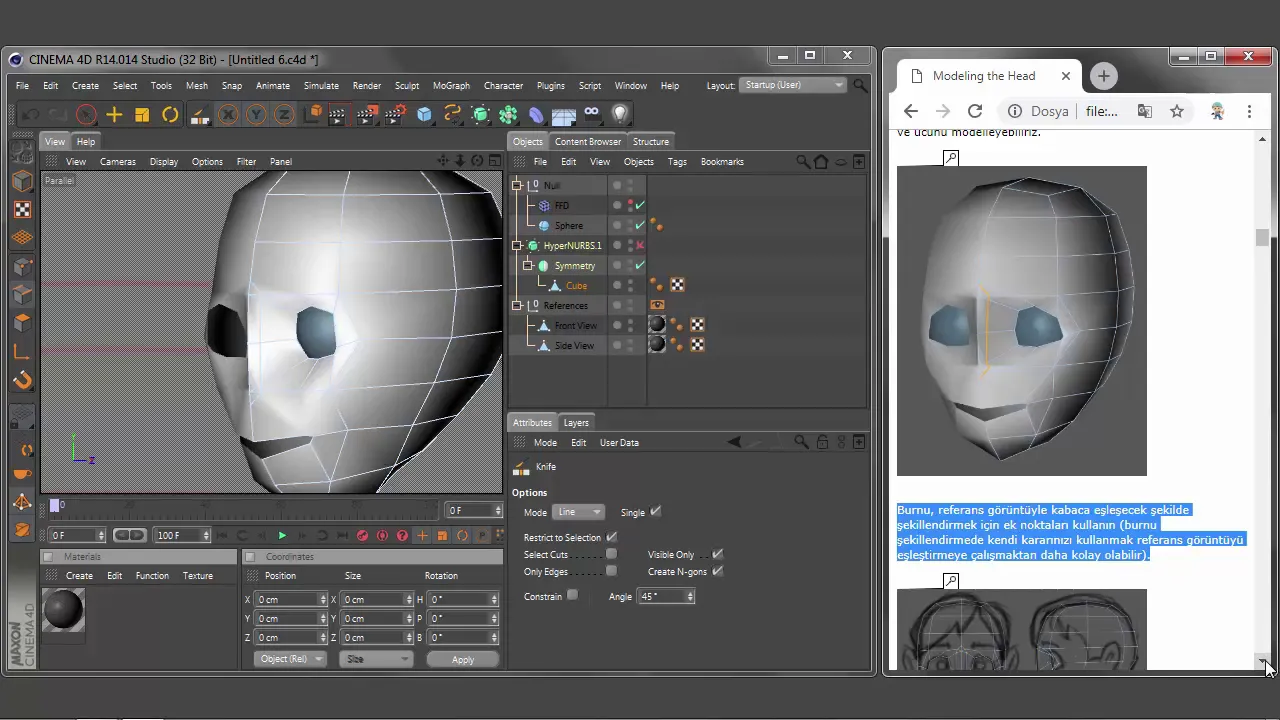The image size is (1280, 720).
Task: Open viewport Cameras menu
Action: (x=118, y=162)
